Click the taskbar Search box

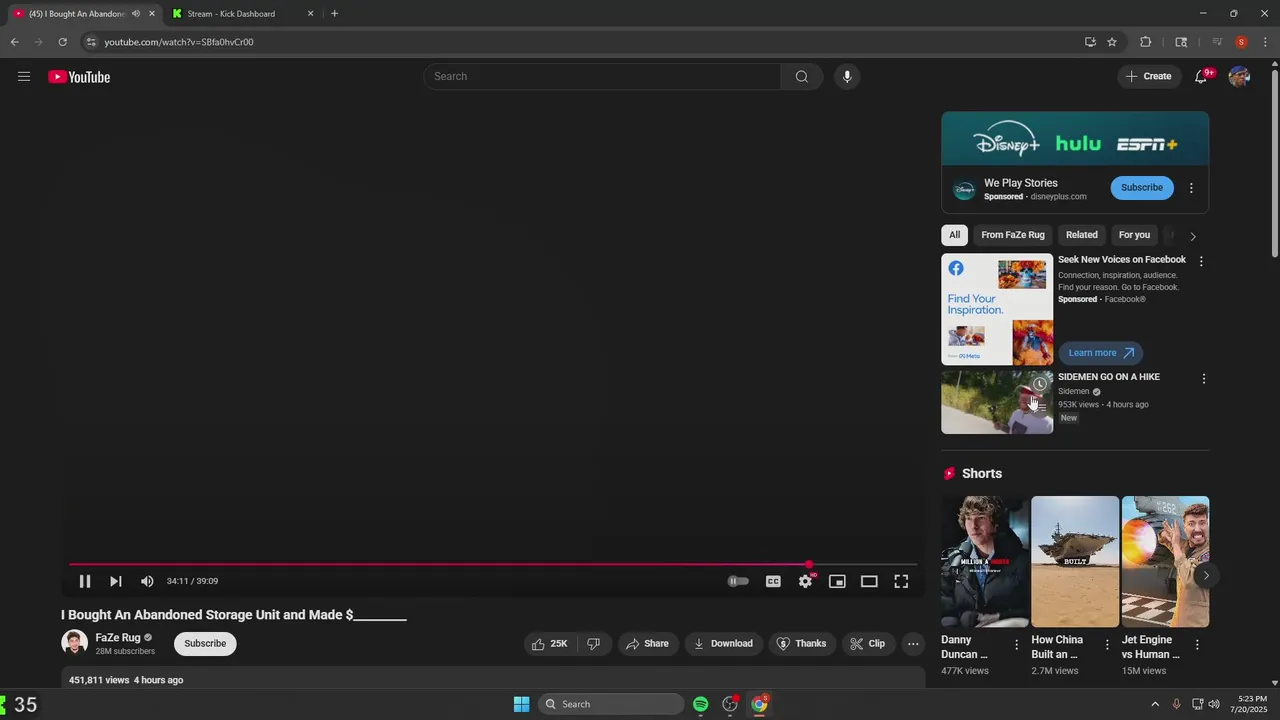[611, 704]
